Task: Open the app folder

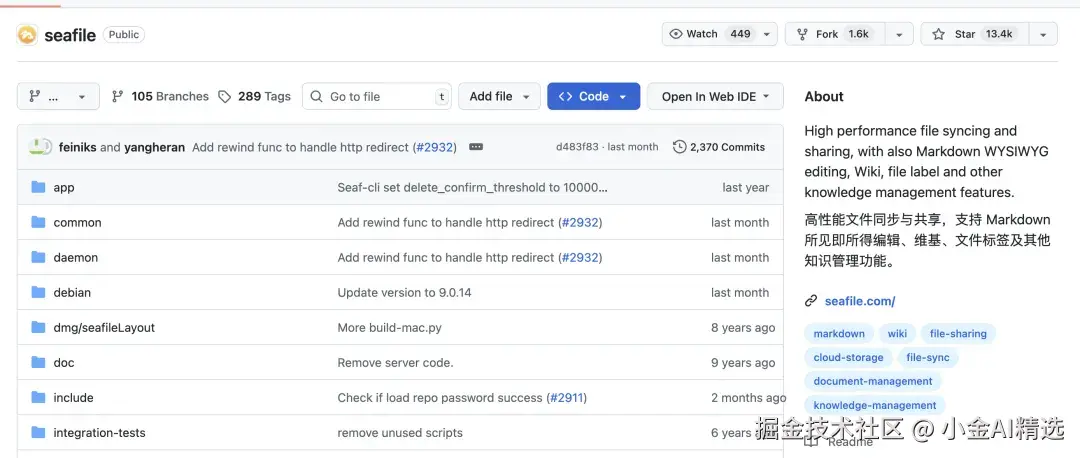Action: click(x=64, y=187)
